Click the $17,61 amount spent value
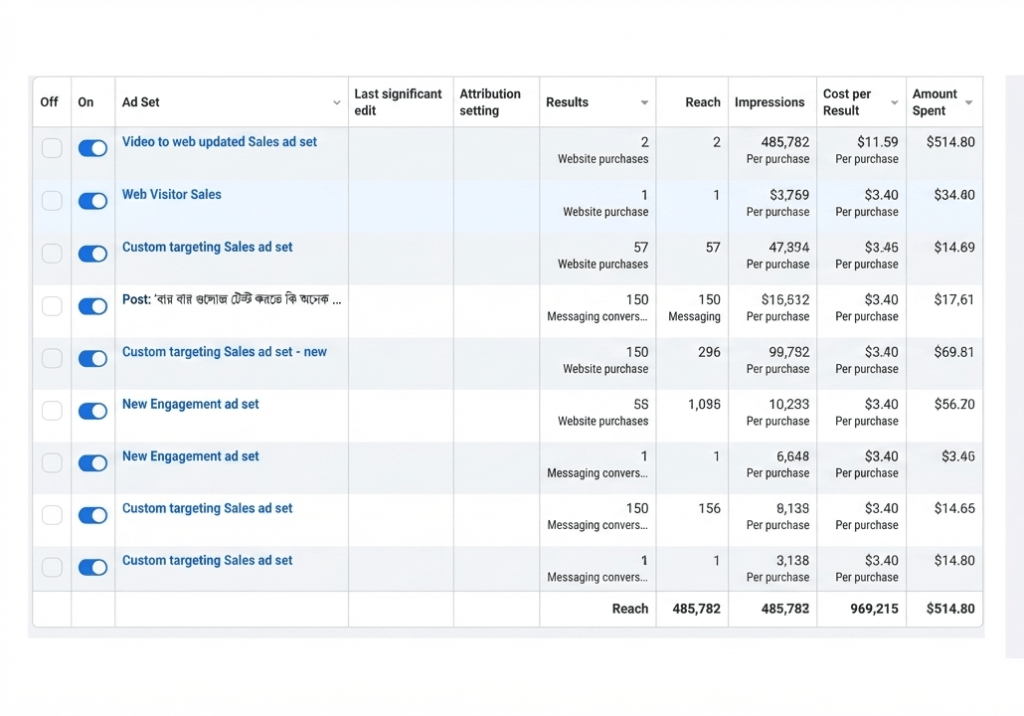This screenshot has height=716, width=1024. (954, 299)
